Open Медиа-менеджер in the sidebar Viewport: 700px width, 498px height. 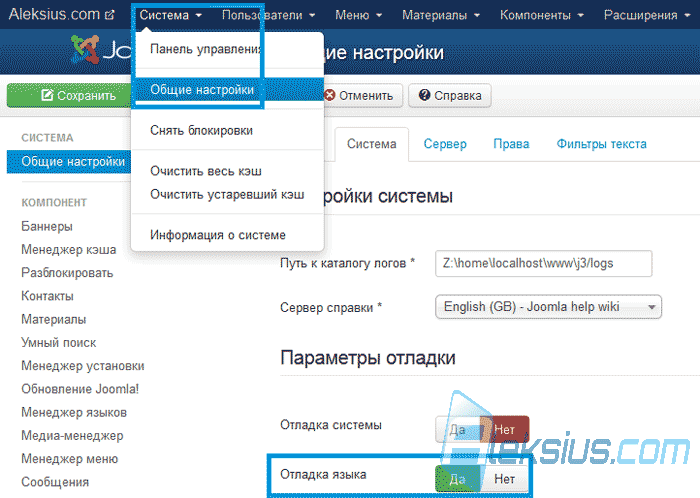pyautogui.click(x=72, y=435)
